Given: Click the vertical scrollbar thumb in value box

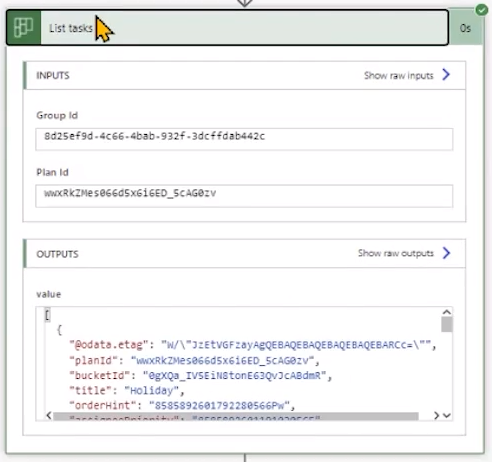Looking at the screenshot, I should pos(447,324).
